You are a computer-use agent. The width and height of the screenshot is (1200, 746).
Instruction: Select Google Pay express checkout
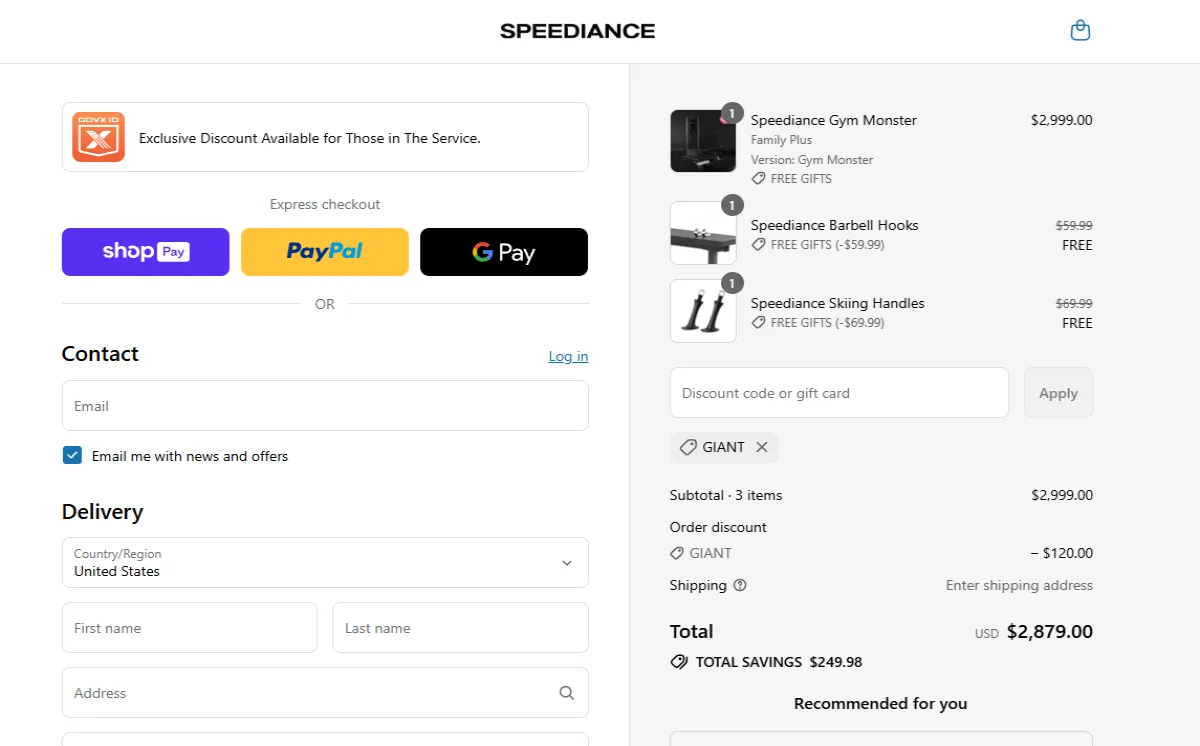coord(503,252)
